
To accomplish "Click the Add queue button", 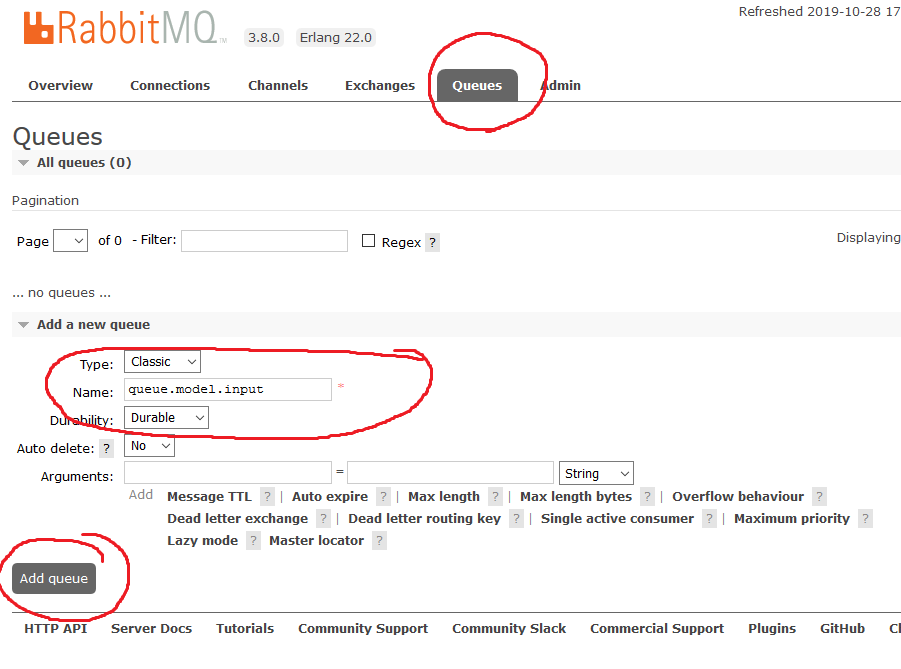I will tap(54, 579).
